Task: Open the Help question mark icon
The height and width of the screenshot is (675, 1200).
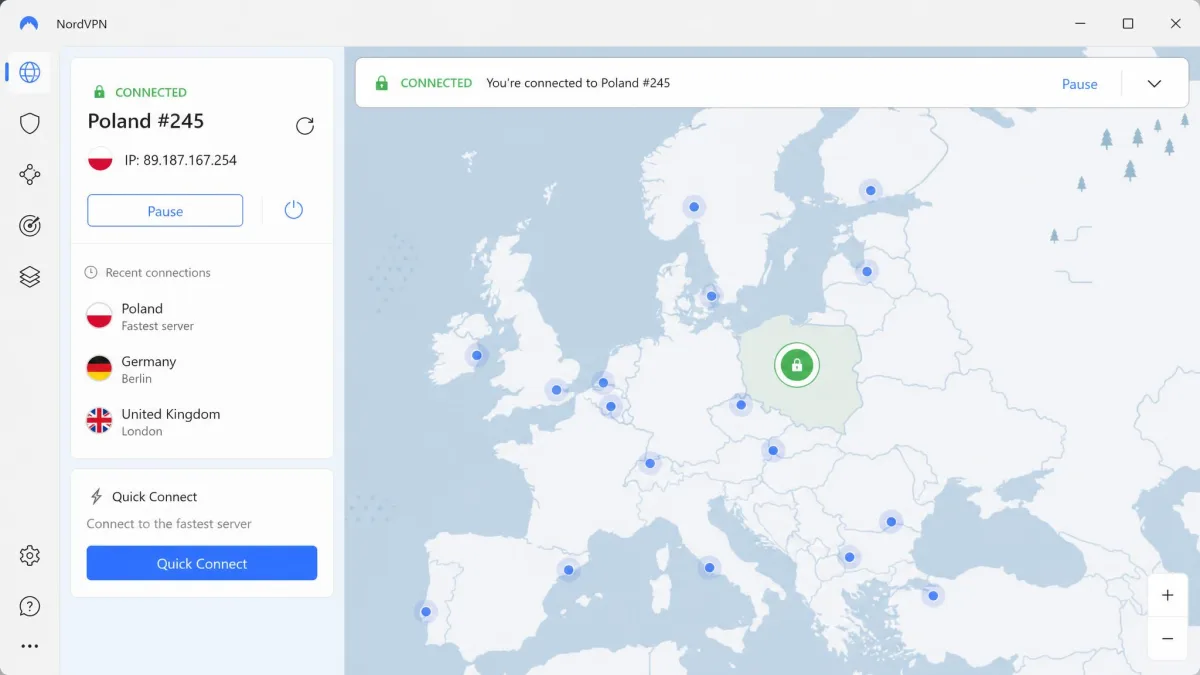Action: [x=30, y=606]
